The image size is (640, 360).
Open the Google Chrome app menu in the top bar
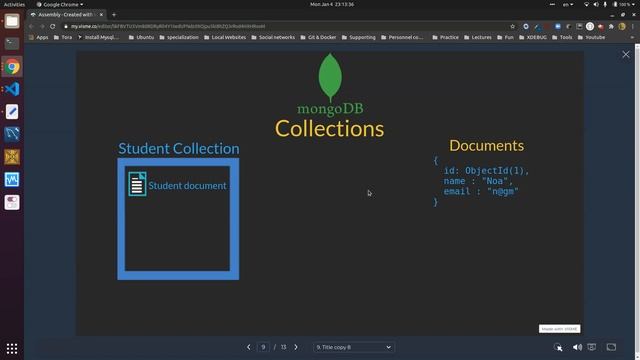pos(60,4)
